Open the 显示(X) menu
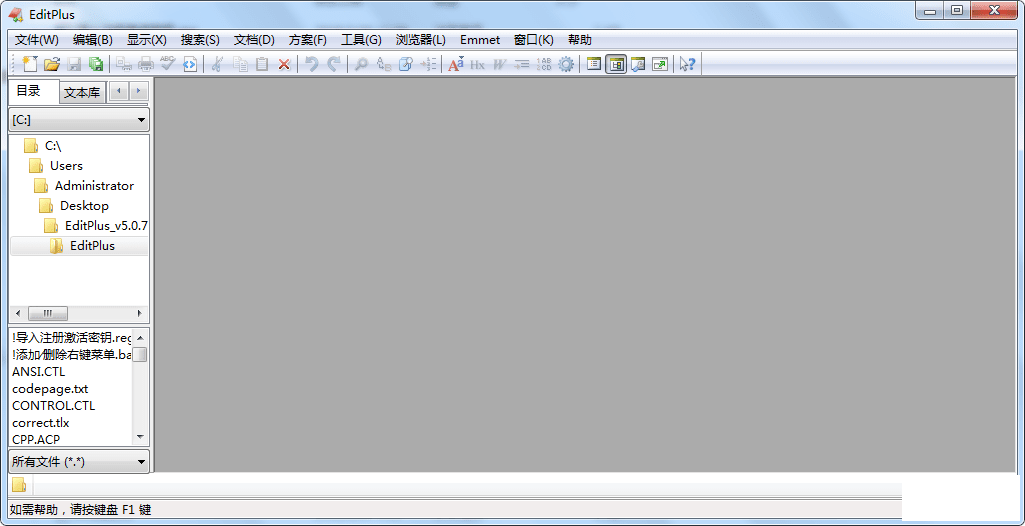1025x526 pixels. coord(146,40)
